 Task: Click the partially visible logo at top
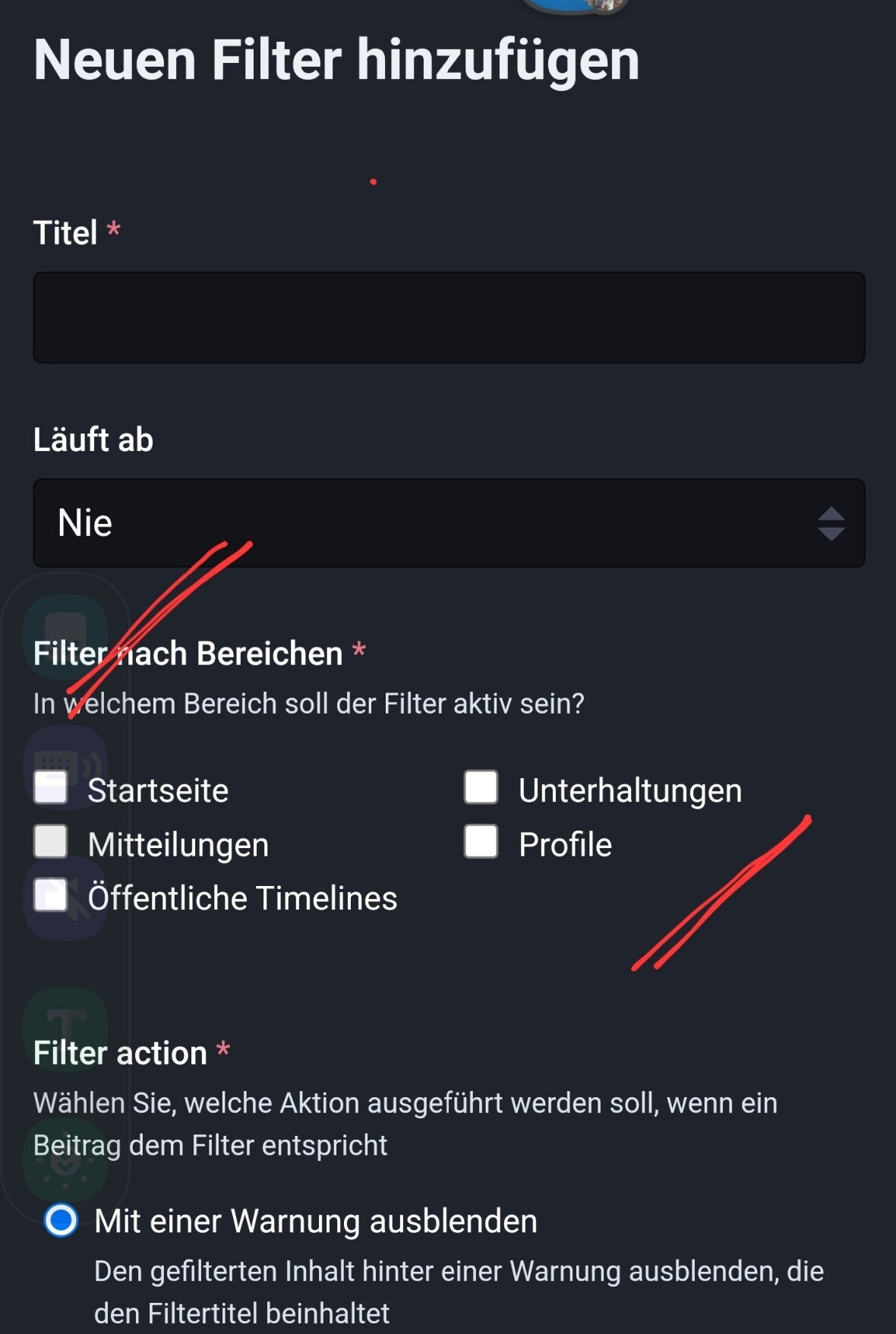pos(576,6)
